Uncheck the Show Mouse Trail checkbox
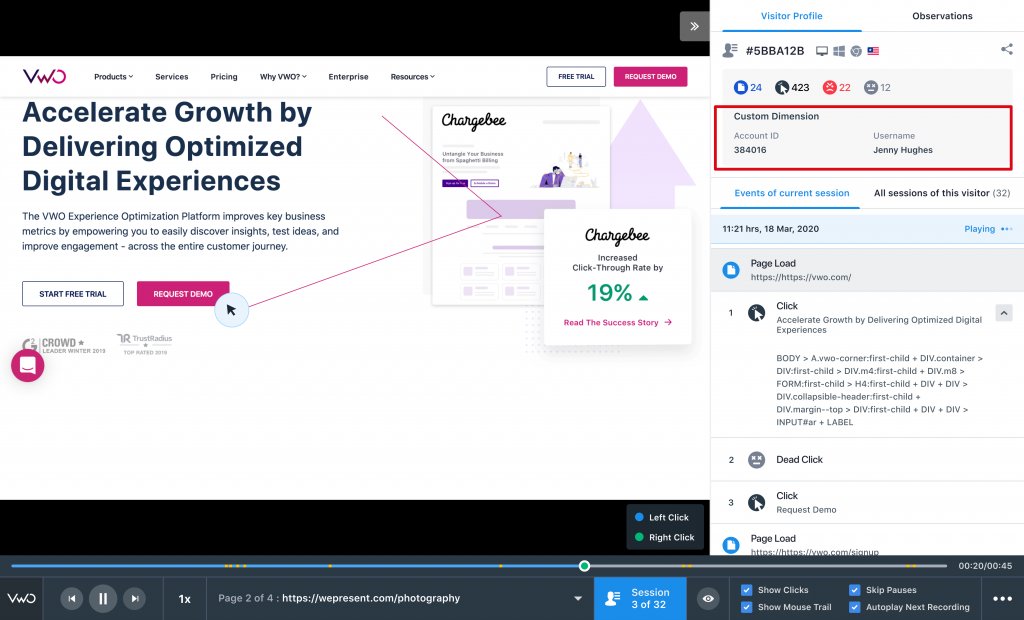1024x620 pixels. 746,607
